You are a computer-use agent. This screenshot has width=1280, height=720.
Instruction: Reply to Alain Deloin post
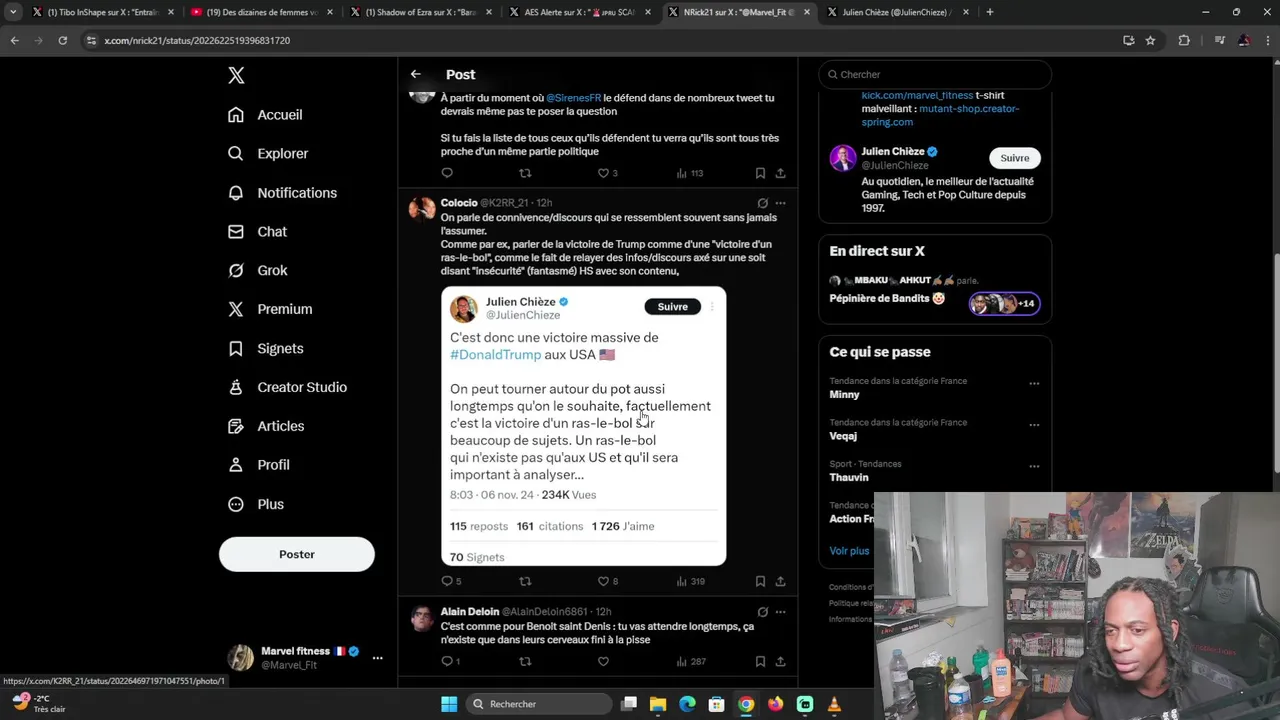(x=447, y=661)
